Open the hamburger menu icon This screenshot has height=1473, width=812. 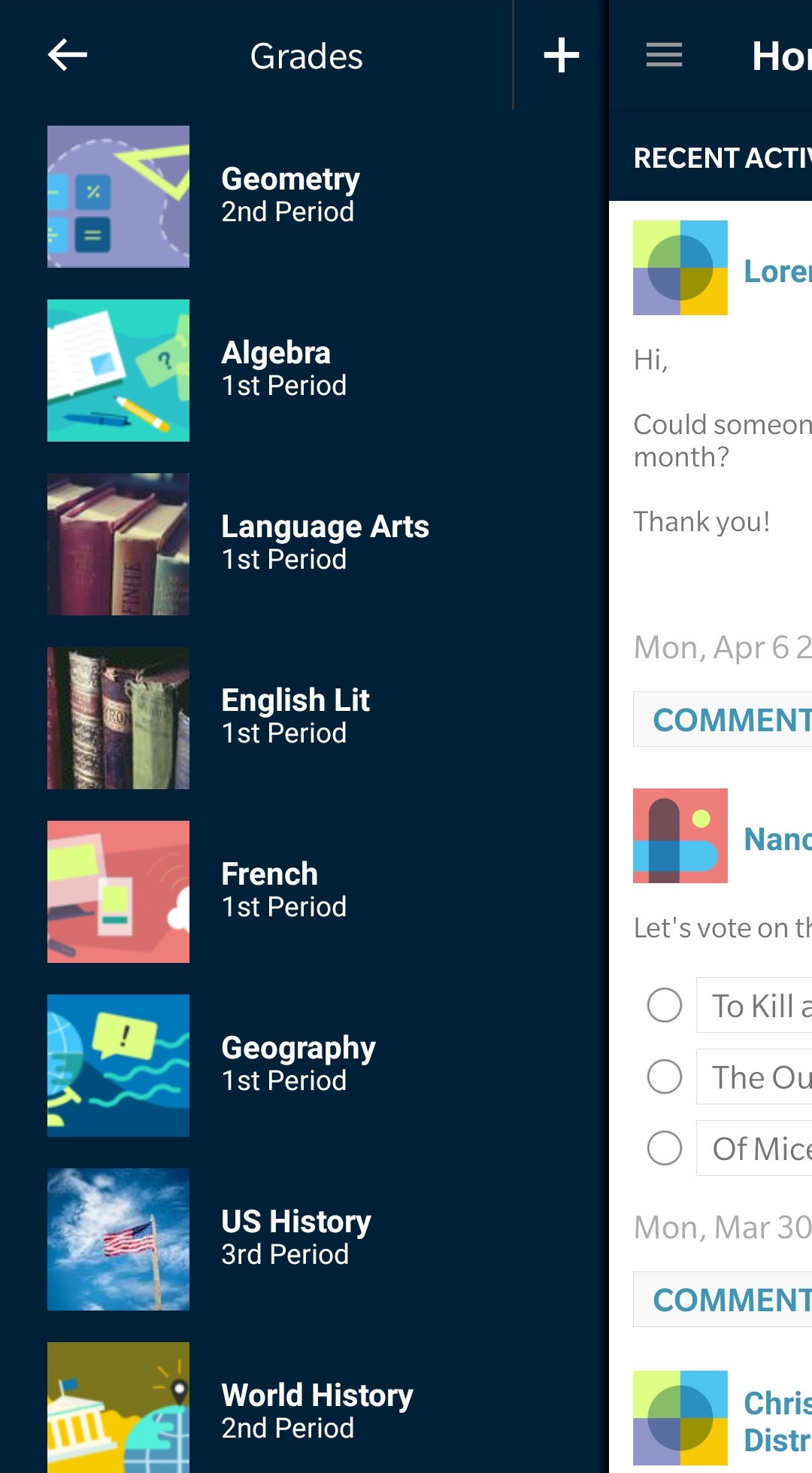coord(664,55)
